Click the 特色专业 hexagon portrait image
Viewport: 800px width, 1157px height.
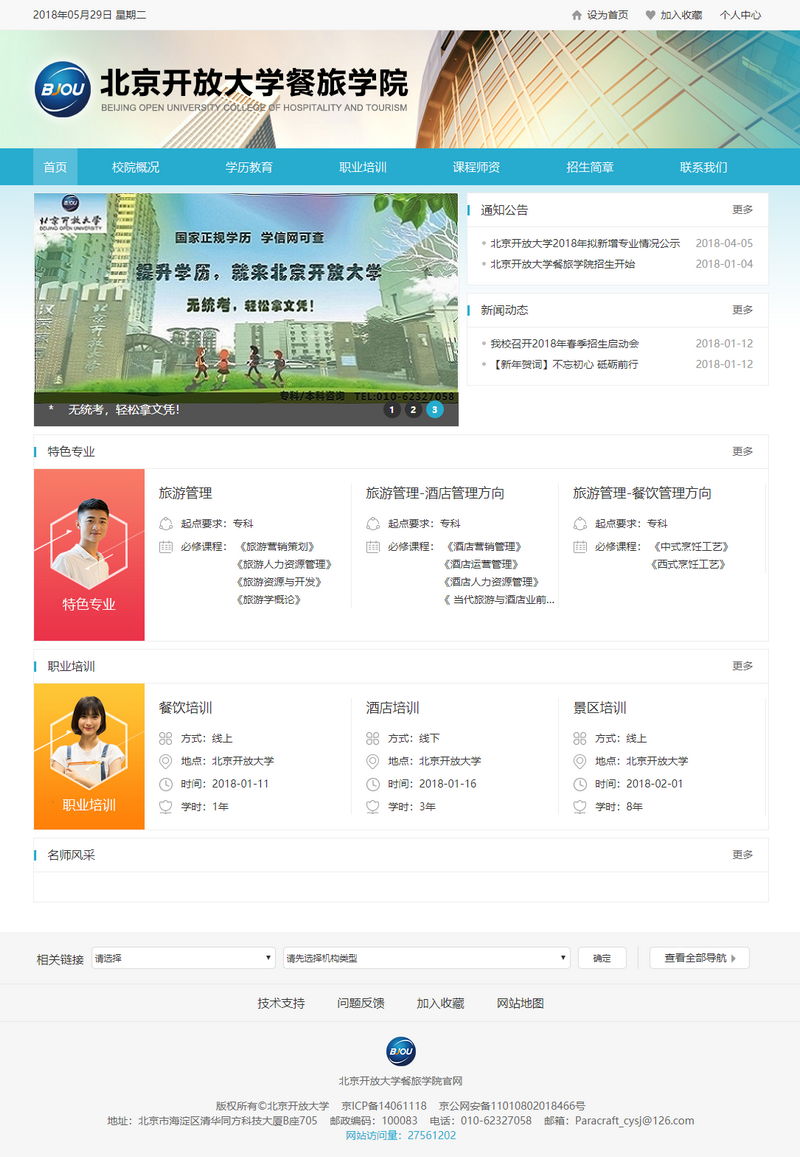(88, 545)
